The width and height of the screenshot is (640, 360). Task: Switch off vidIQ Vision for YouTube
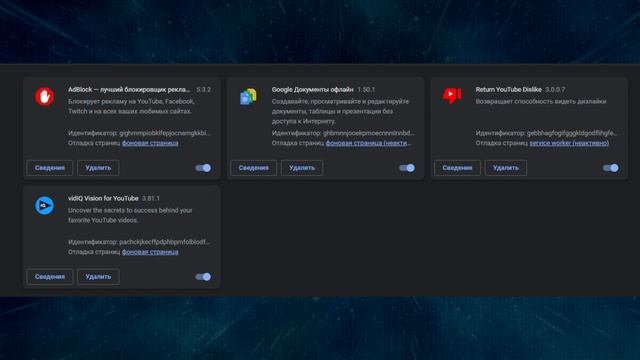203,277
